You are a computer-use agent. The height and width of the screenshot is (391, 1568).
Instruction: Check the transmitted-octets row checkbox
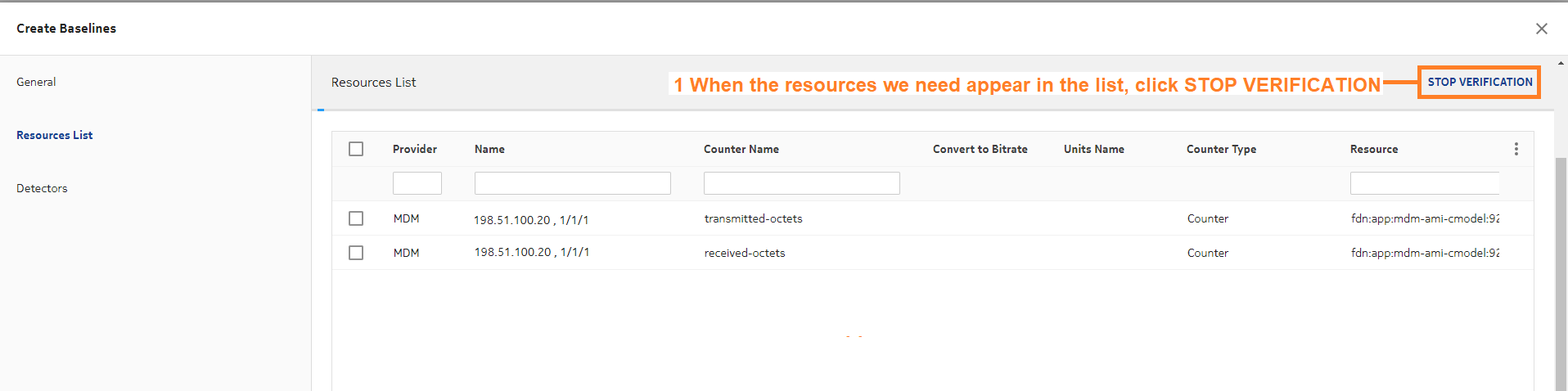pyautogui.click(x=356, y=218)
